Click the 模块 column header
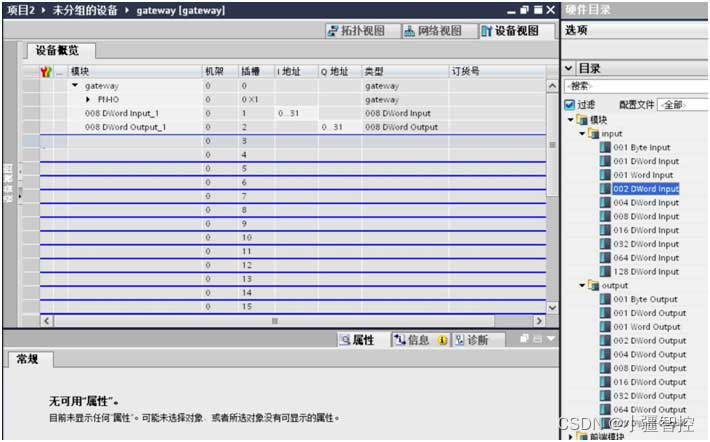 click(134, 72)
